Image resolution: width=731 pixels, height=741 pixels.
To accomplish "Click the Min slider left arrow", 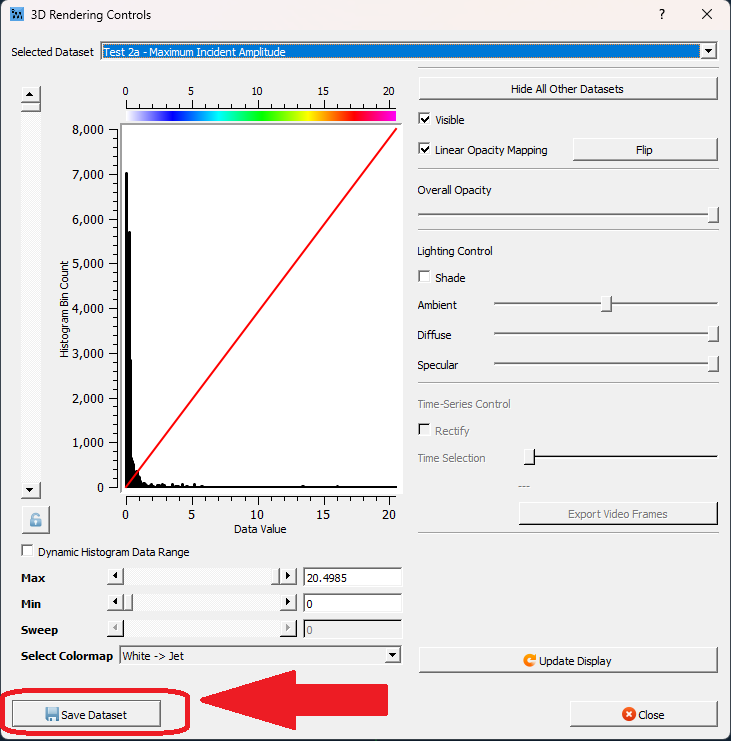I will click(114, 603).
